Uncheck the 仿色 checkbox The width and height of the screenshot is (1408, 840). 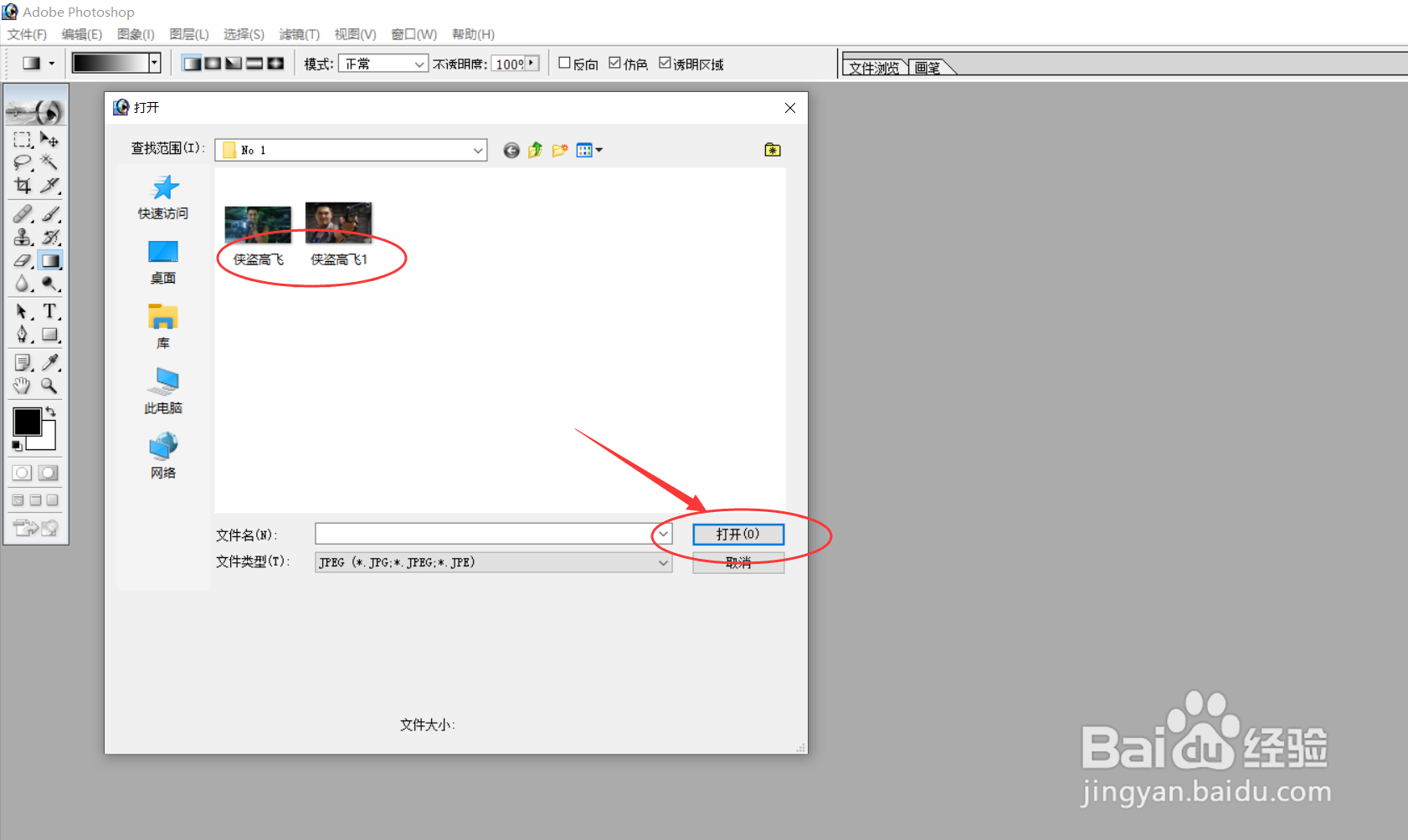coord(615,63)
